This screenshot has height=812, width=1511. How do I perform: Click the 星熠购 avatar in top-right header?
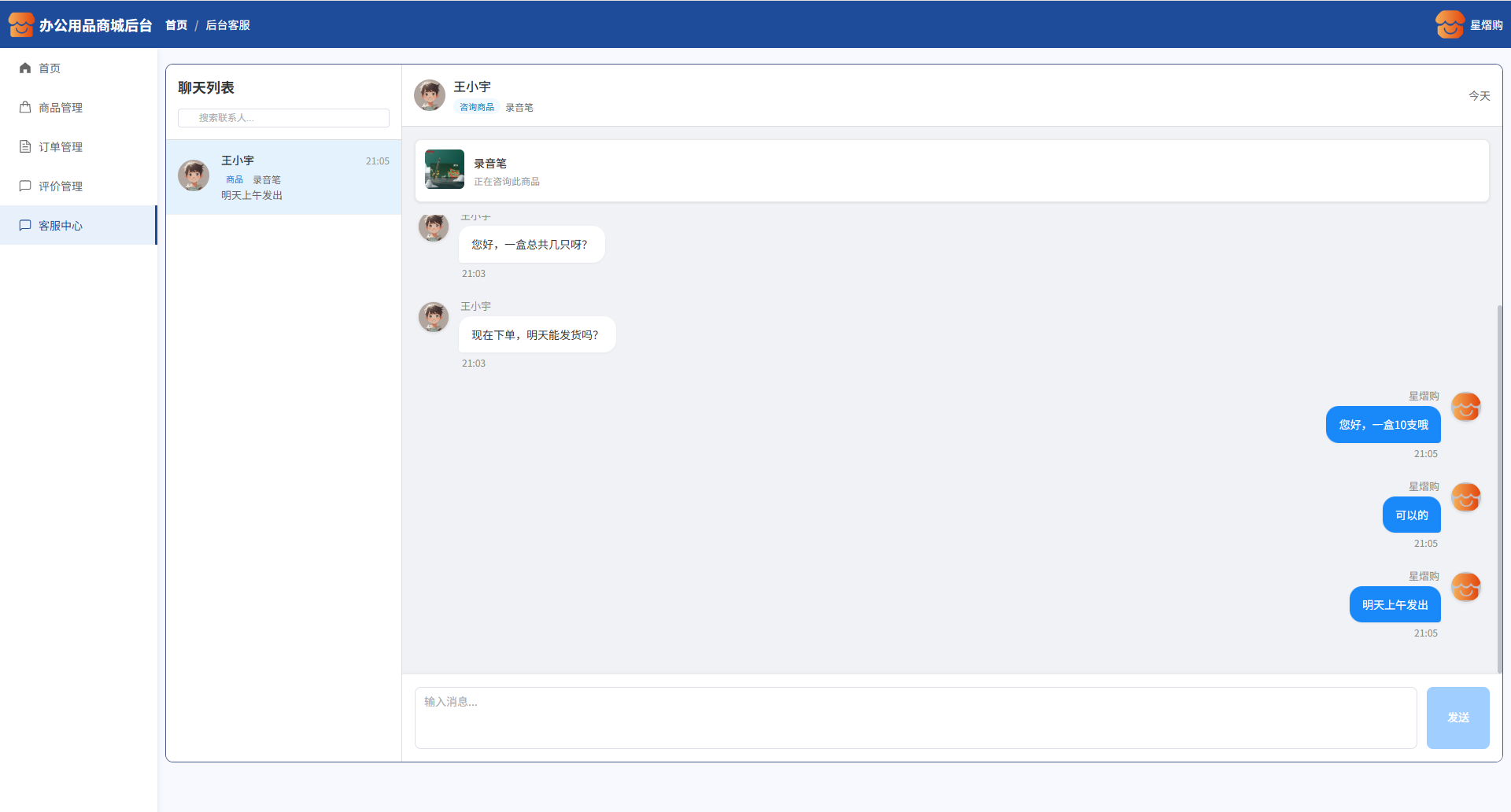(x=1449, y=24)
